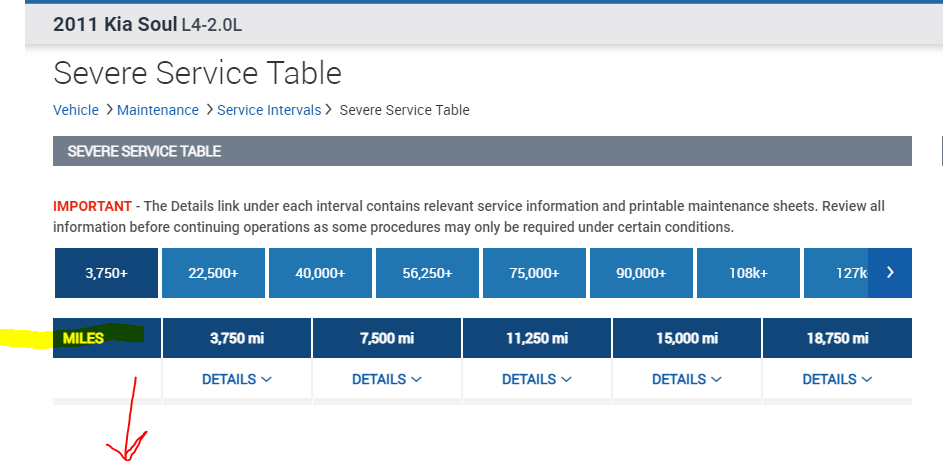
Task: Switch to the 108k+ interval tab
Action: pos(748,272)
